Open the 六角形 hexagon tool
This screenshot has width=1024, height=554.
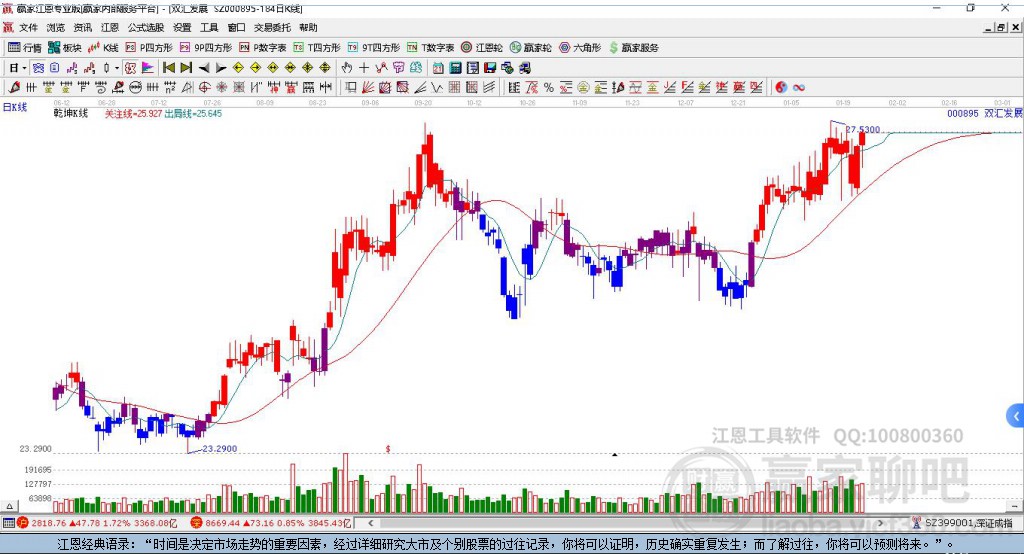(580, 48)
